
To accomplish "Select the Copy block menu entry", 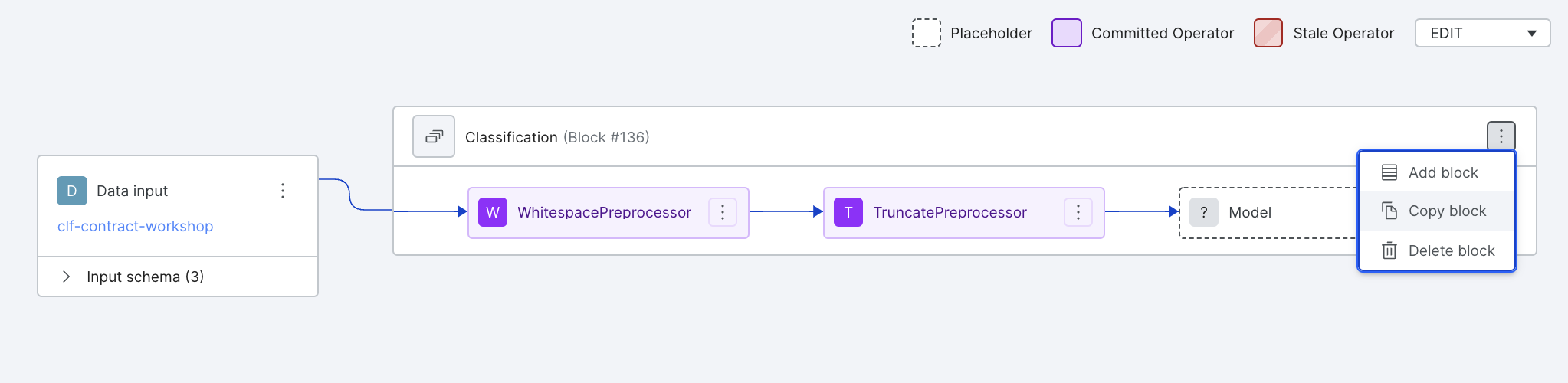I will tap(1437, 211).
